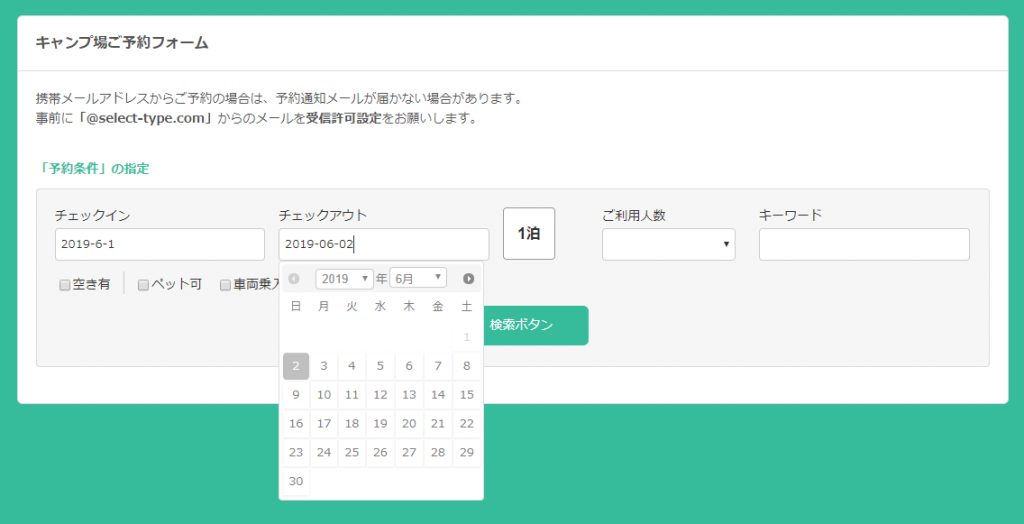This screenshot has height=524, width=1024.
Task: Click the 1泊 nights button
Action: point(529,234)
